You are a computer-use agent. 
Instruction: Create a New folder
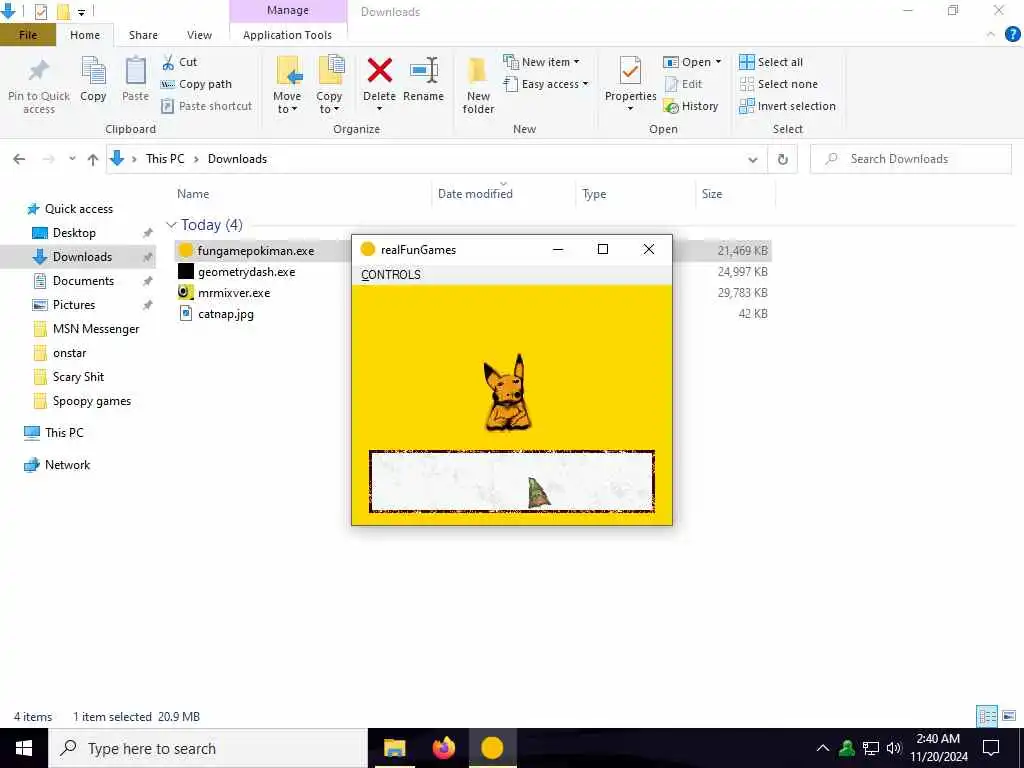478,85
